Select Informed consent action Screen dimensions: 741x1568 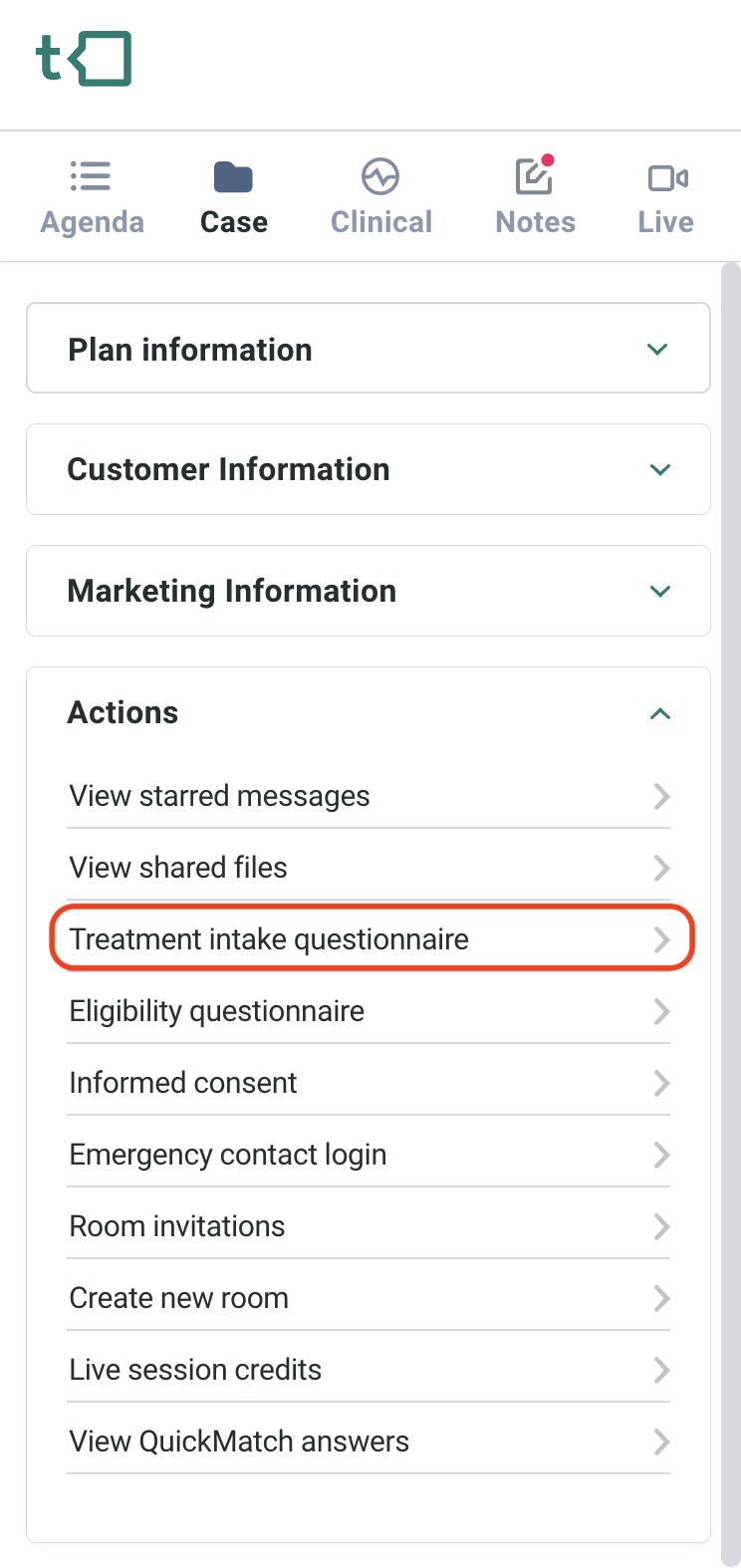[183, 1083]
